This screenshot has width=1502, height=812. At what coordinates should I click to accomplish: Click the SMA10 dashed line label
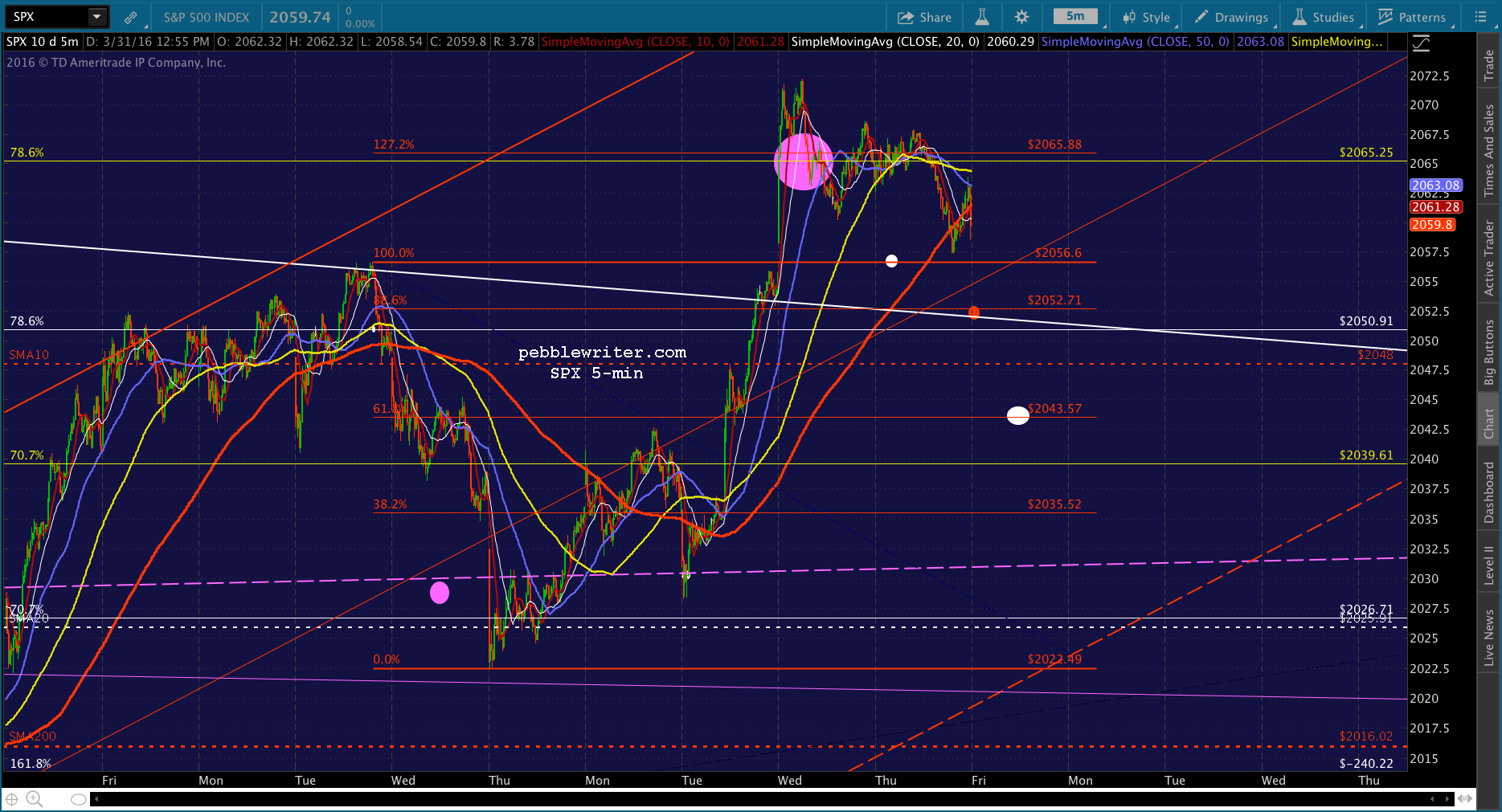click(x=29, y=355)
